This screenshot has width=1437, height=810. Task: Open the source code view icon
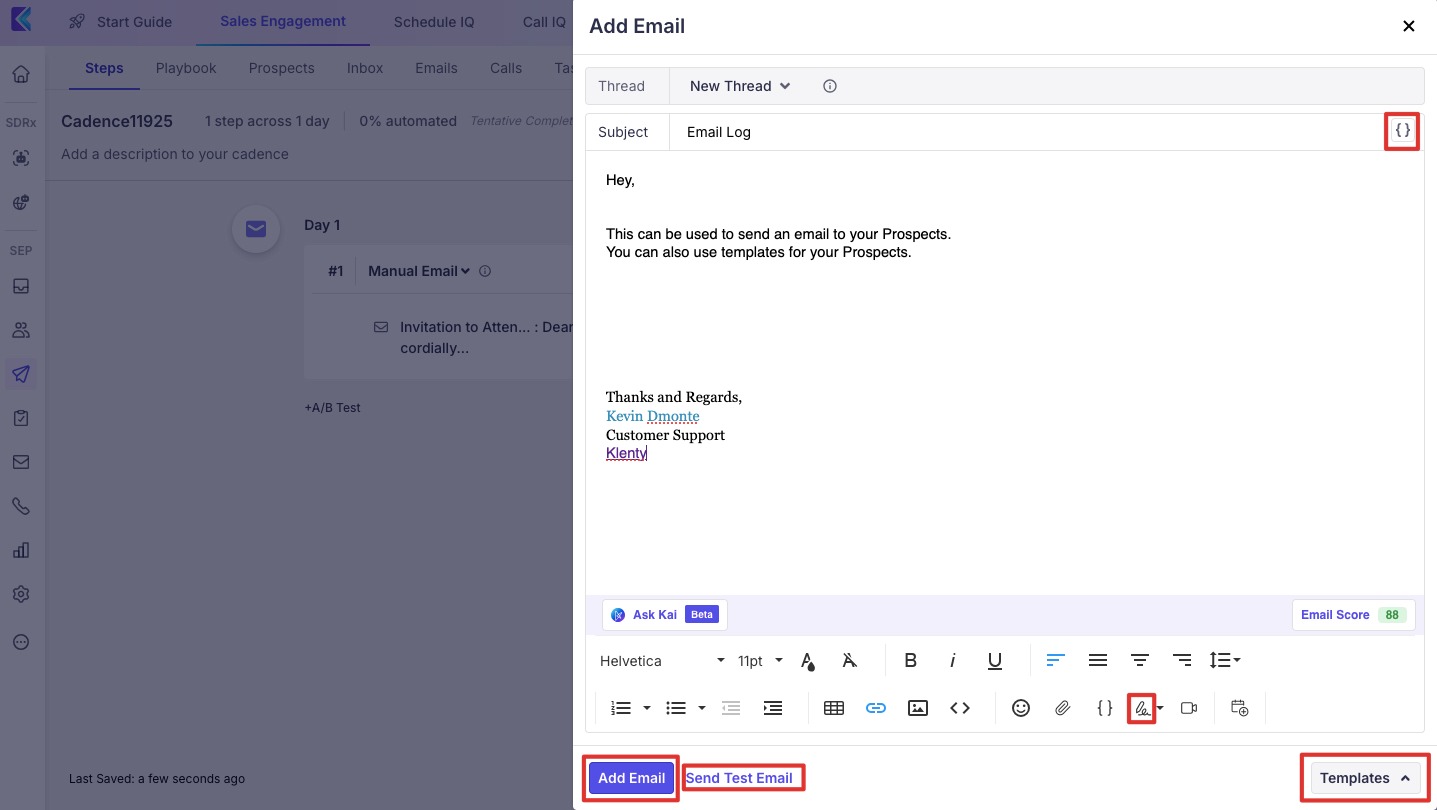pyautogui.click(x=960, y=708)
